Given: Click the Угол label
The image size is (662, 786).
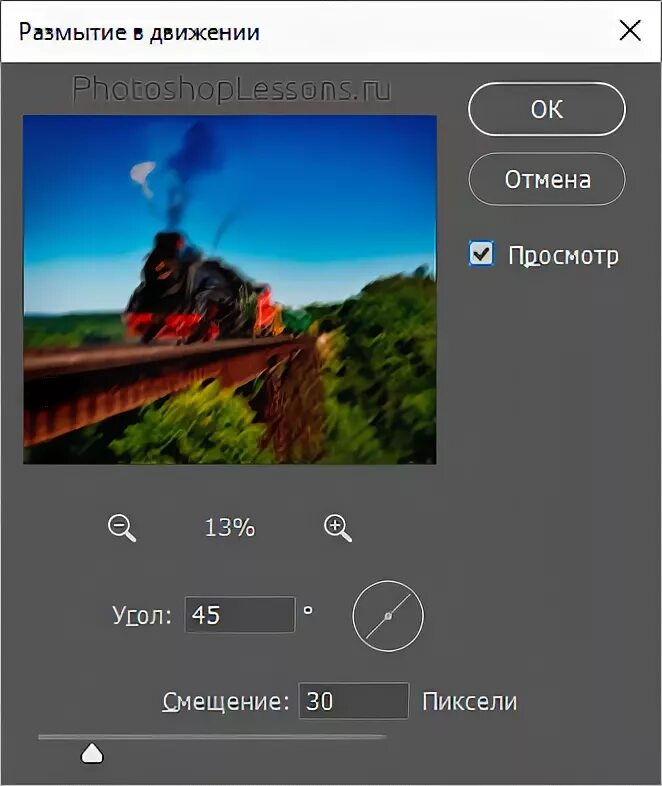Looking at the screenshot, I should click(142, 616).
